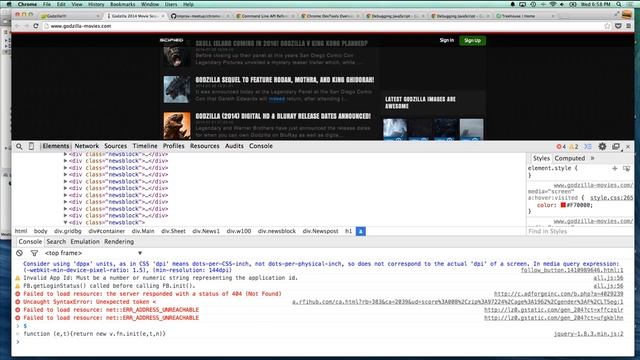
Task: Open the Godzilla sequel Rodan, Mothra headline
Action: [284, 80]
